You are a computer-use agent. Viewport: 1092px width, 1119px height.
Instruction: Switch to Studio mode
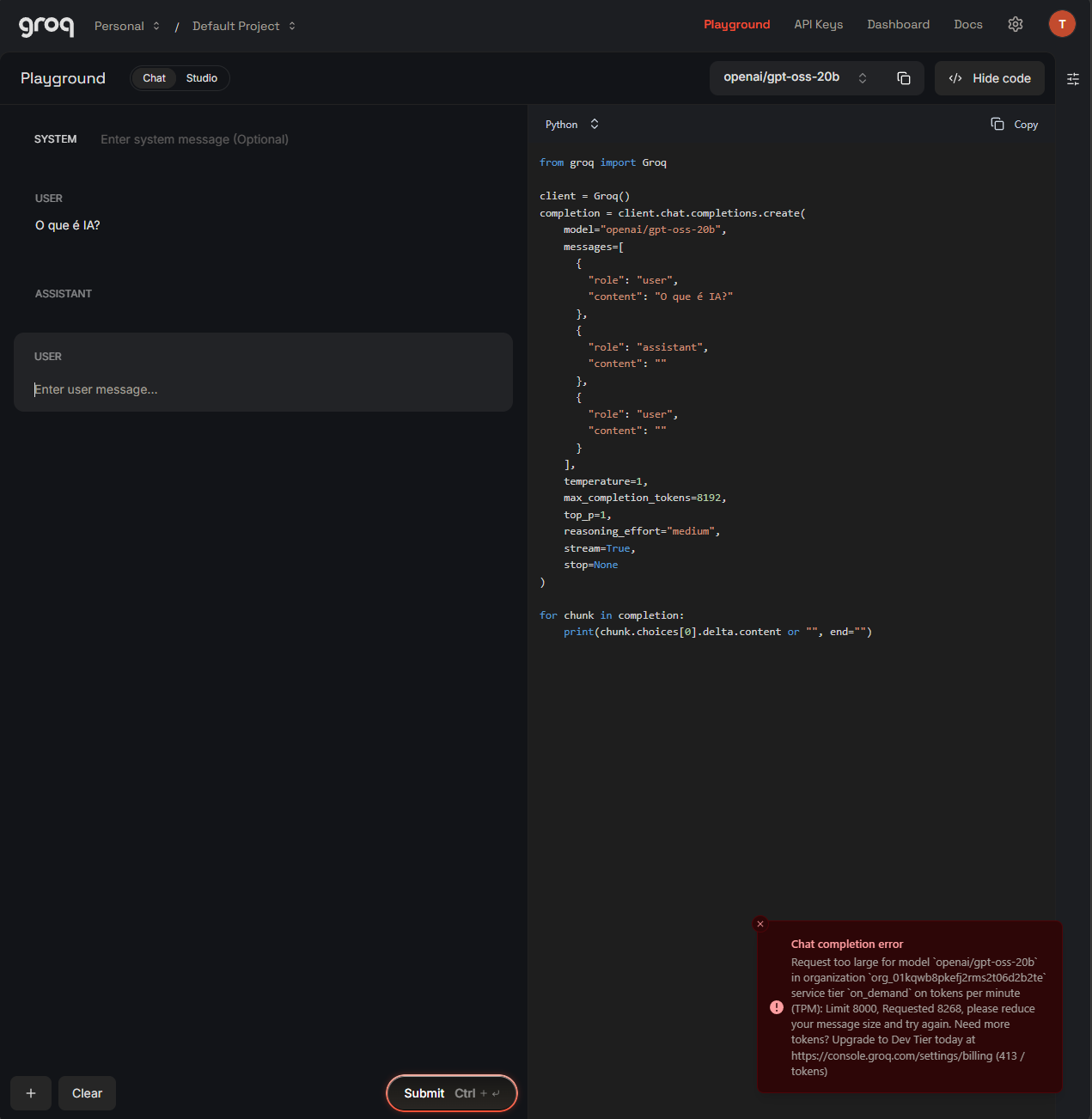[x=202, y=78]
